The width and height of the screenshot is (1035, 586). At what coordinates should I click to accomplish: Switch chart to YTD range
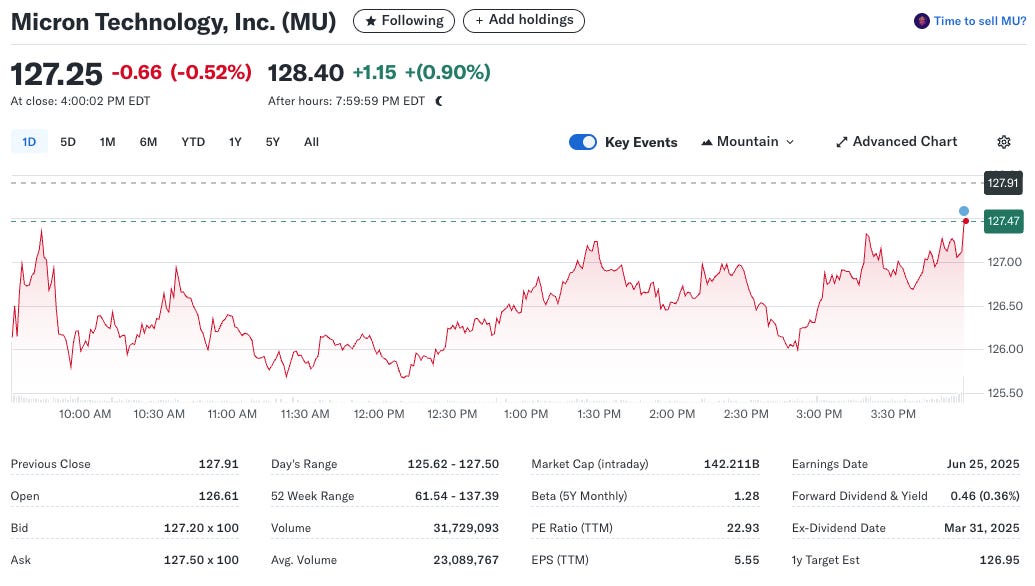193,142
